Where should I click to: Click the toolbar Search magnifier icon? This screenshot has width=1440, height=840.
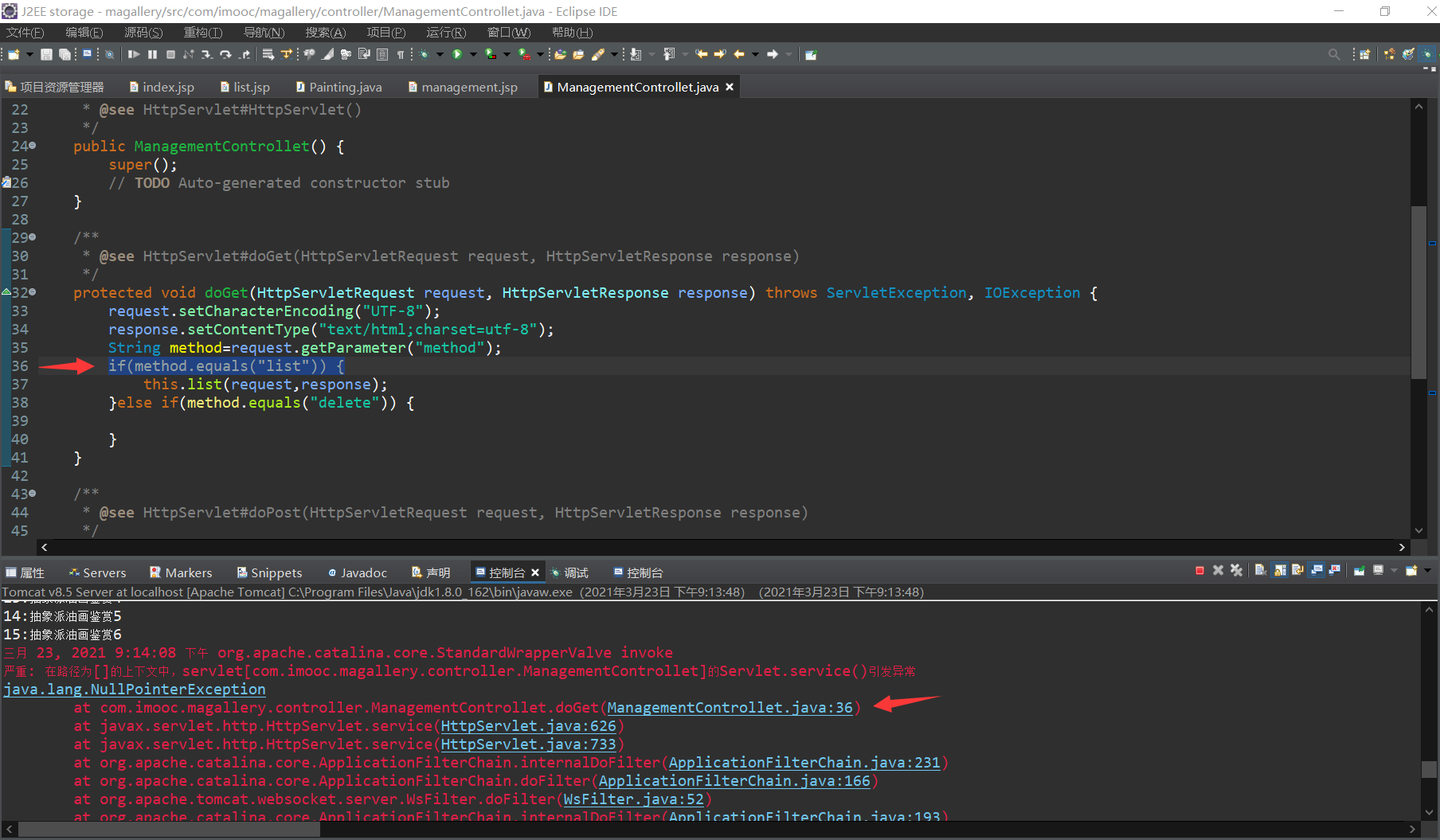coord(1334,54)
